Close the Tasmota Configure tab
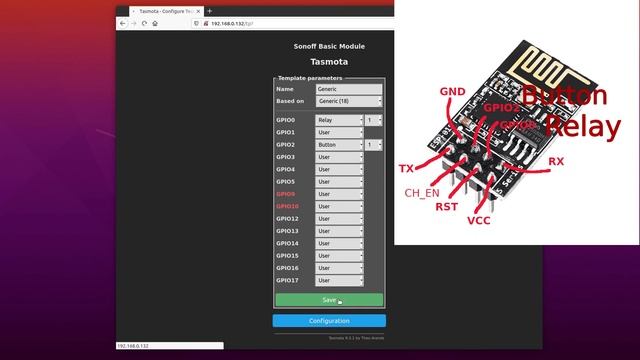This screenshot has height=360, width=640. pos(198,11)
